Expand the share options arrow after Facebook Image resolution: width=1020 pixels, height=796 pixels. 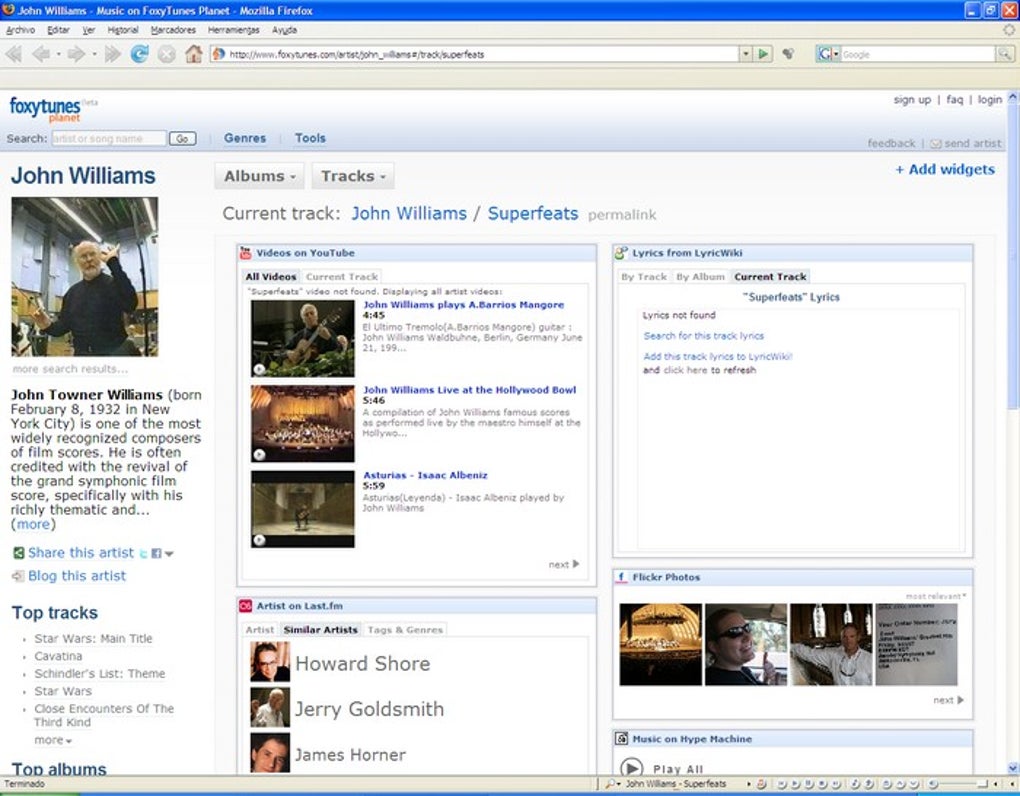[169, 554]
